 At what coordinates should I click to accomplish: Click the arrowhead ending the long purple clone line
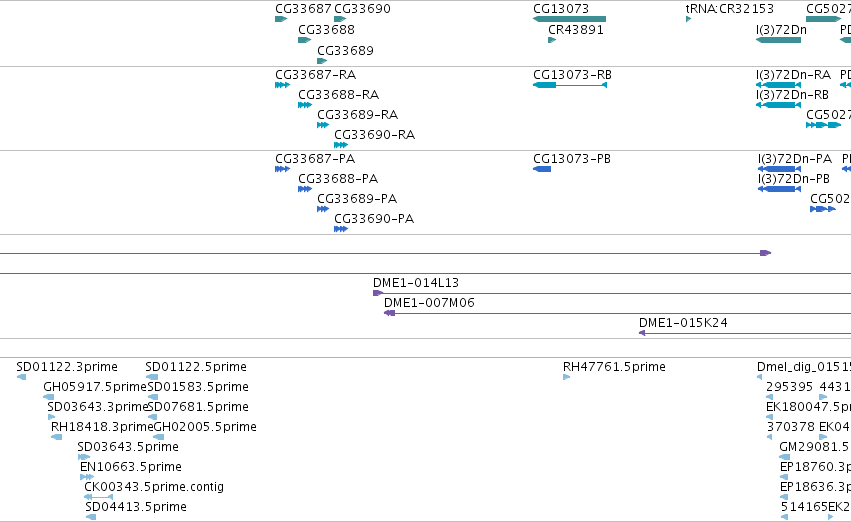[766, 253]
